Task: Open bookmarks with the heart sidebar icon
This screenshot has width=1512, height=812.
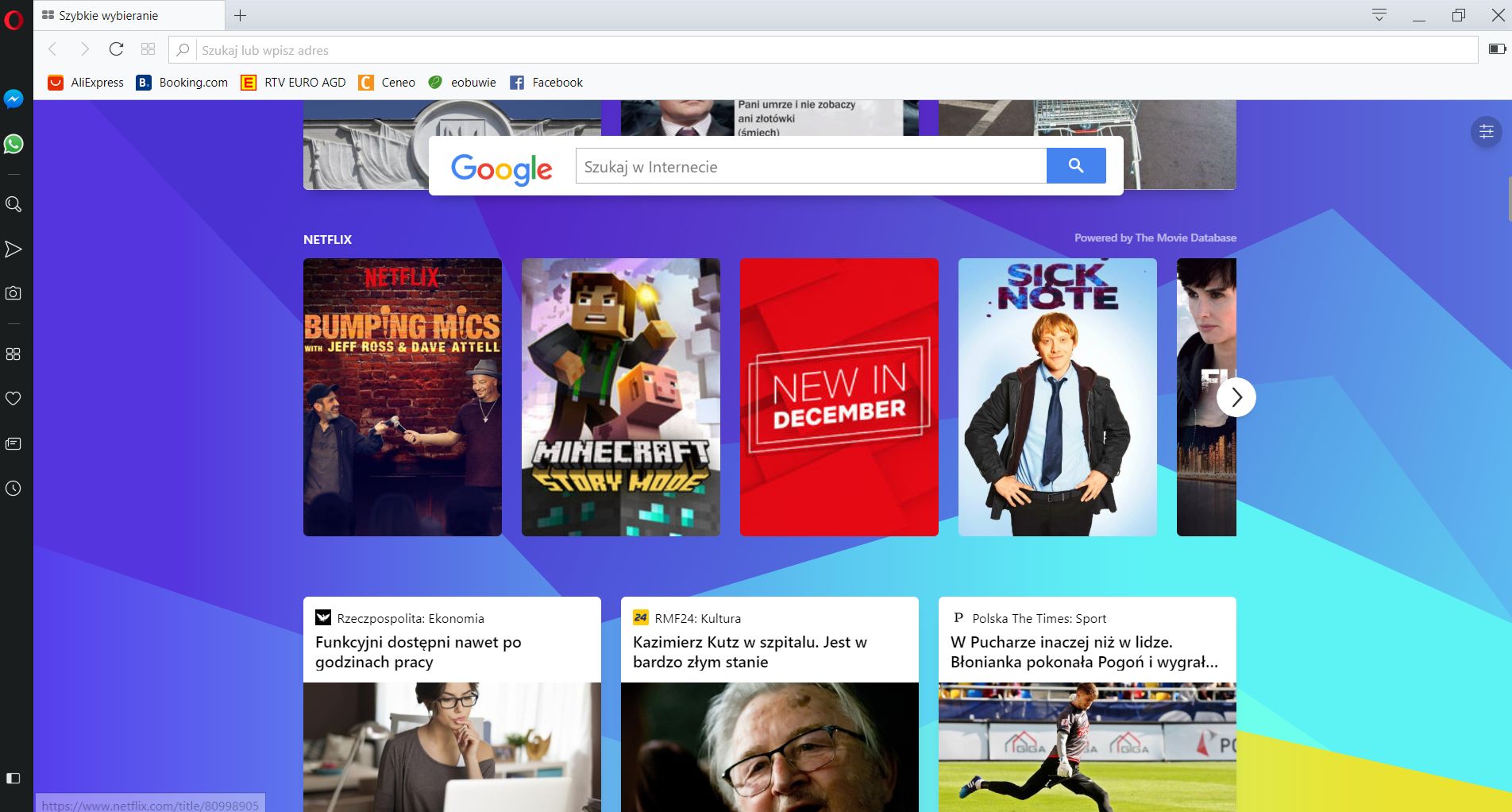Action: [x=13, y=399]
